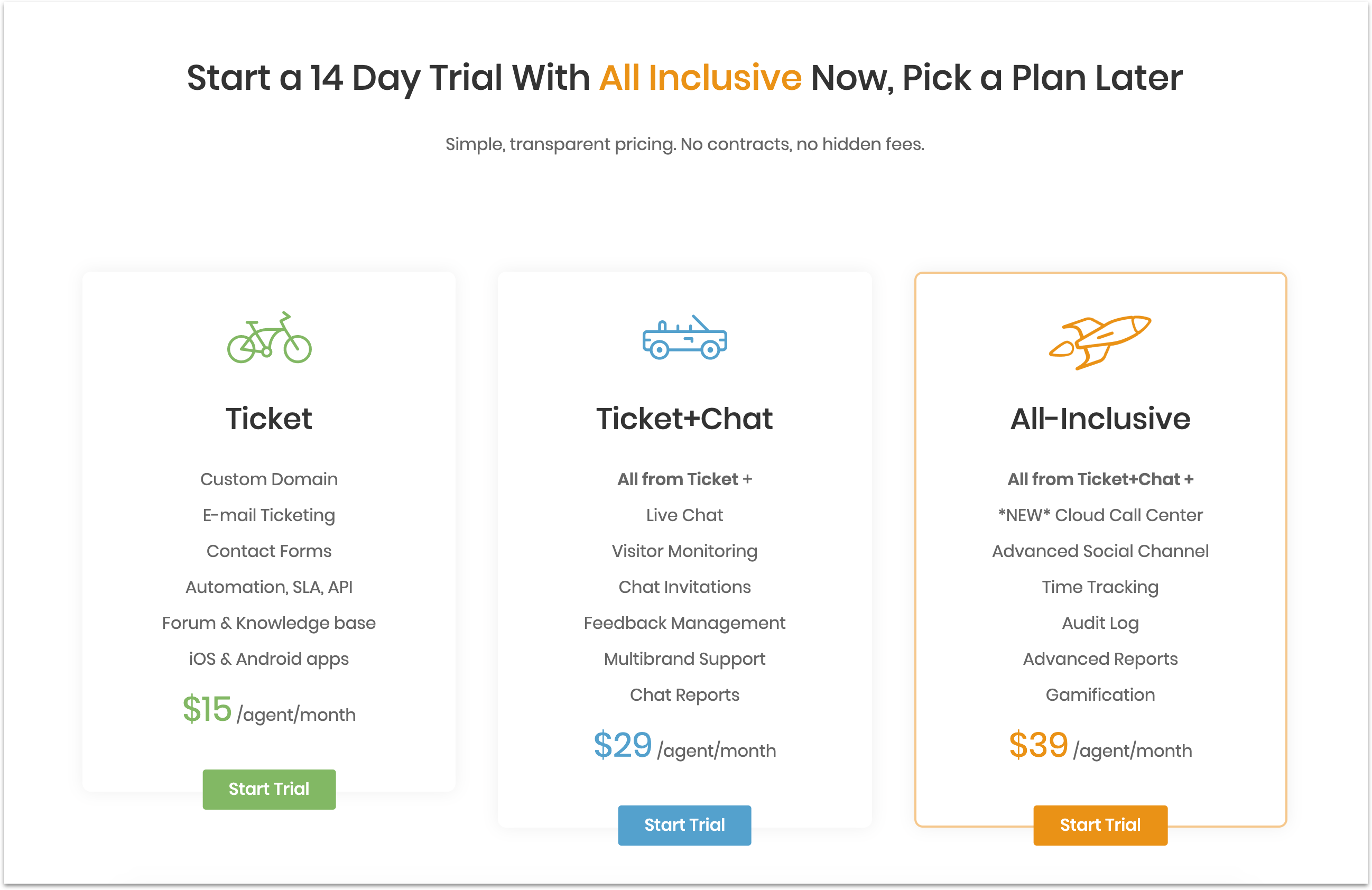Image resolution: width=1372 pixels, height=890 pixels.
Task: Click '*NEW* Cloud Call Center' feature
Action: pyautogui.click(x=1100, y=515)
